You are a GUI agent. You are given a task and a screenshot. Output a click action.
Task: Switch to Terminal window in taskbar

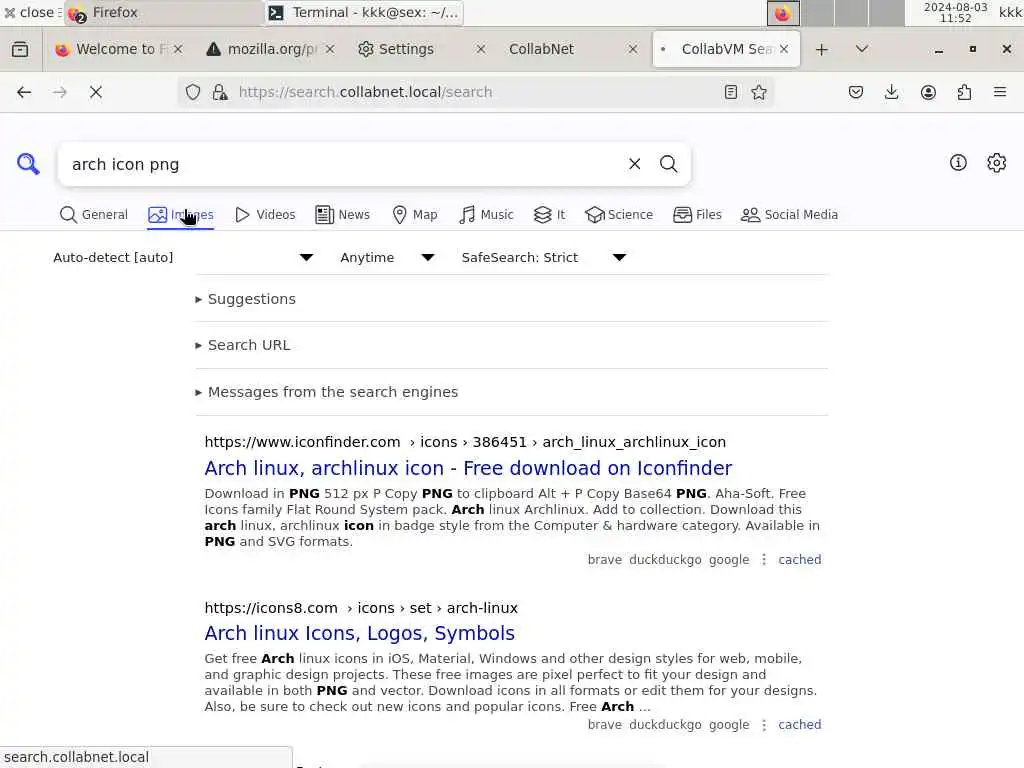pos(364,12)
